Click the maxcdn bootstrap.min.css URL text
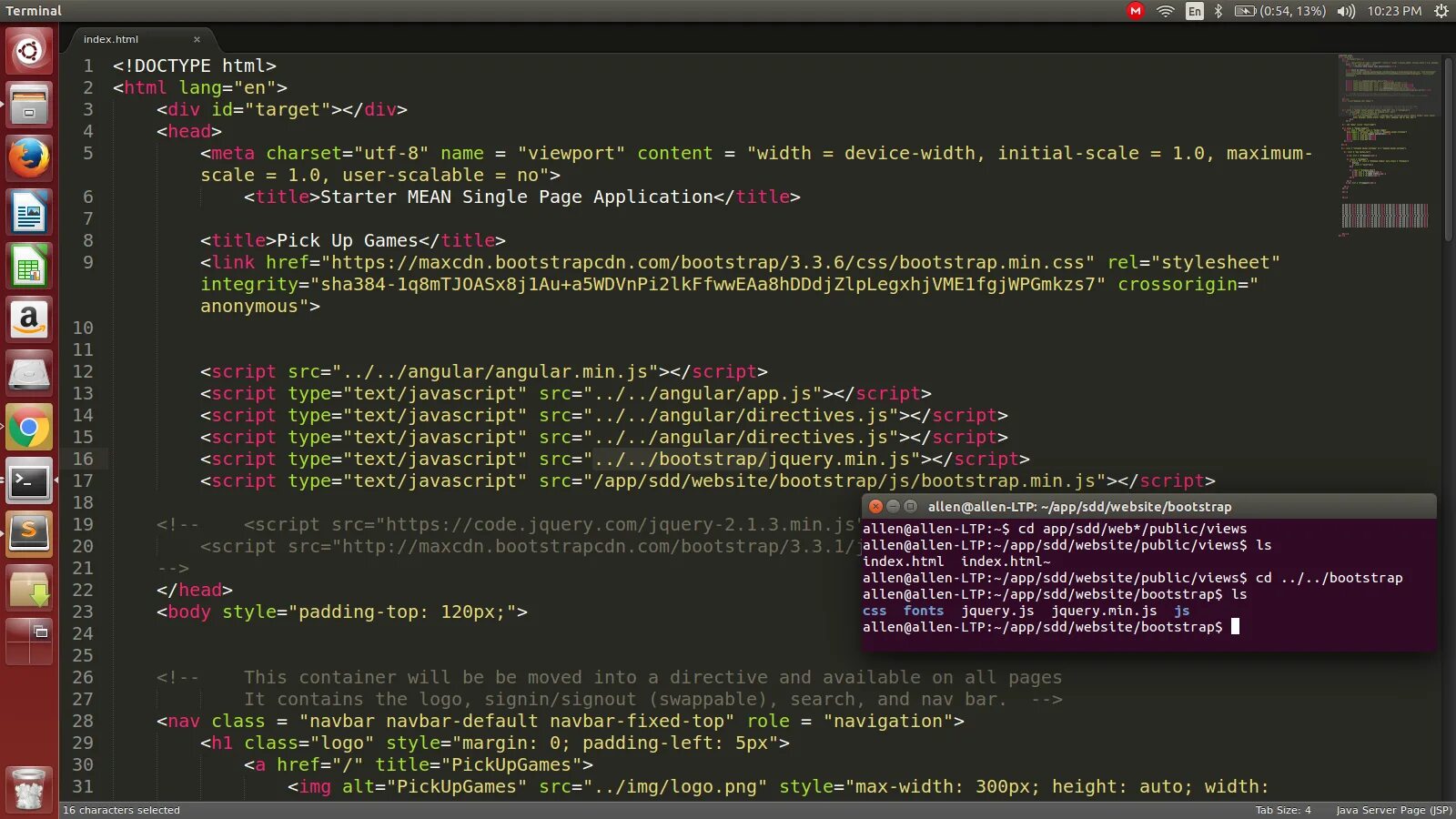1456x819 pixels. pos(708,262)
